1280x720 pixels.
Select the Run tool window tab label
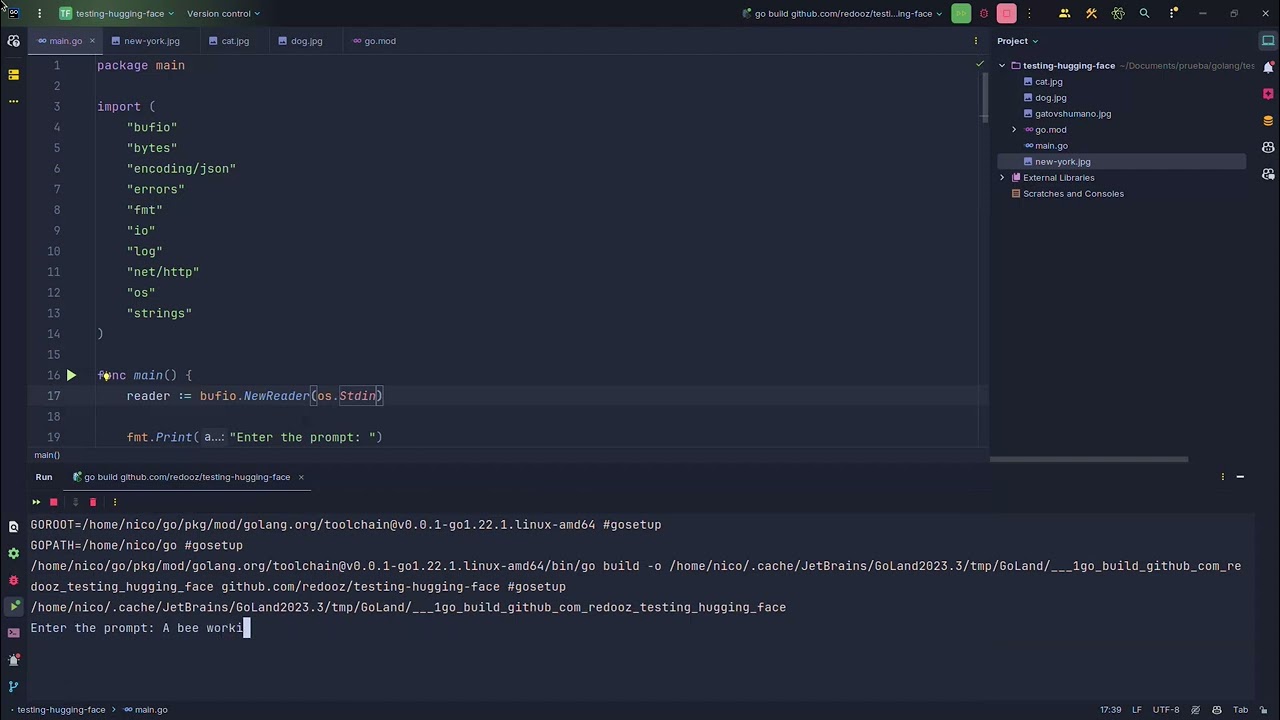click(44, 477)
